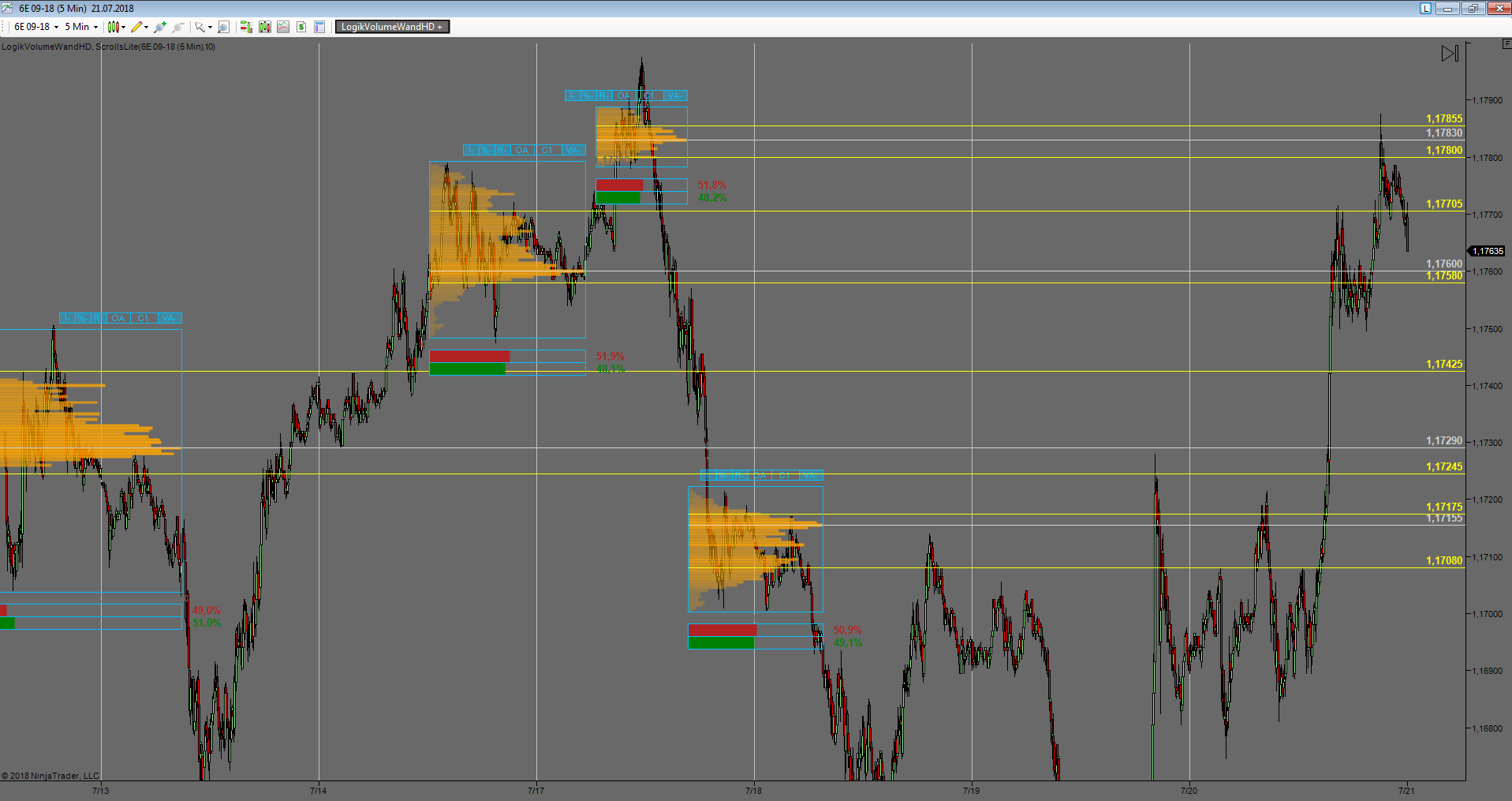Click the 1,17830 price level label
The height and width of the screenshot is (801, 1512).
pyautogui.click(x=1444, y=133)
